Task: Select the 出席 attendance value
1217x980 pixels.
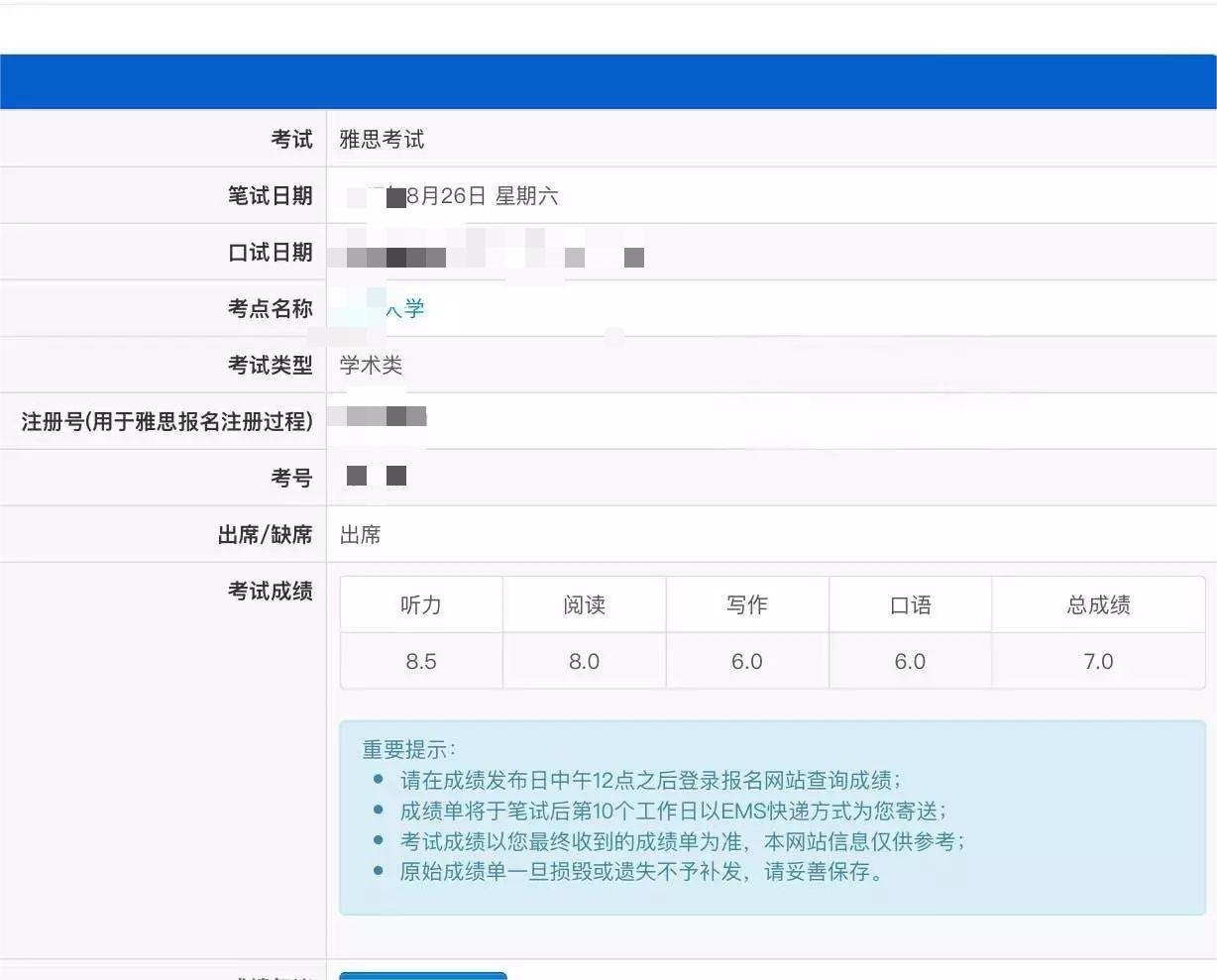Action: point(360,535)
